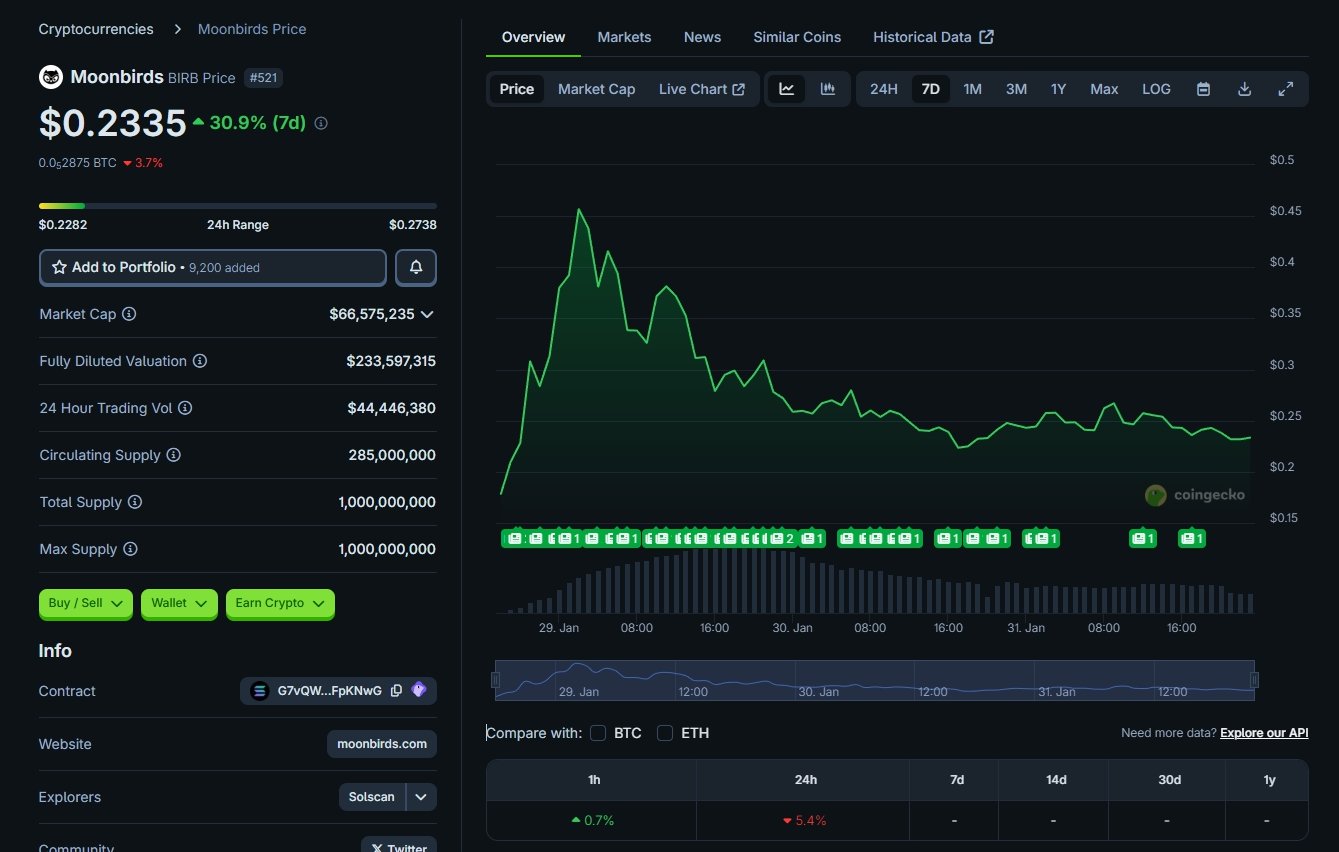Copy the contract address icon
1339x852 pixels.
(396, 691)
